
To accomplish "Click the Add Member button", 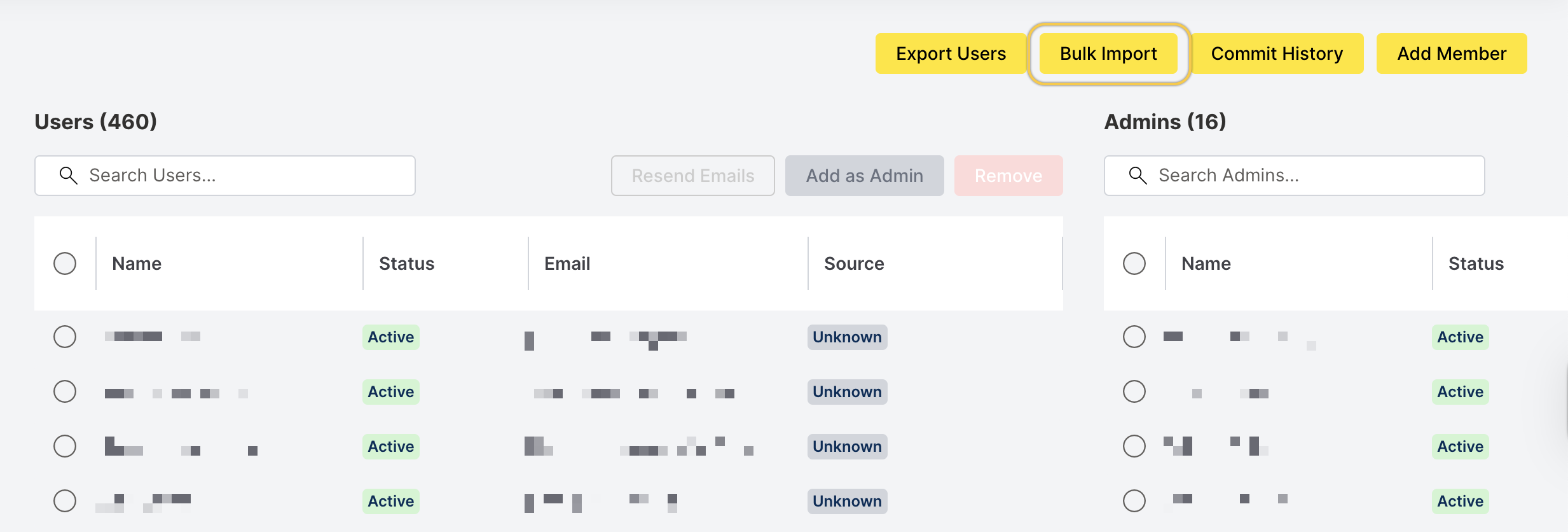I will tap(1452, 53).
